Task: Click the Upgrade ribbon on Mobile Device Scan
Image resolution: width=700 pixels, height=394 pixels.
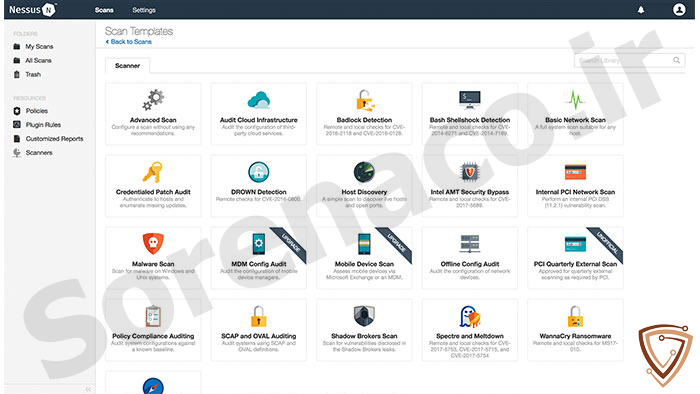Action: pos(396,244)
